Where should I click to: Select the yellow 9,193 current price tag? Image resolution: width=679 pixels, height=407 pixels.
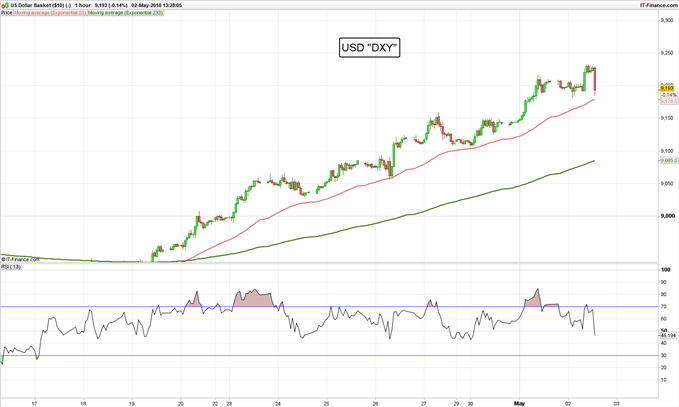coord(667,88)
